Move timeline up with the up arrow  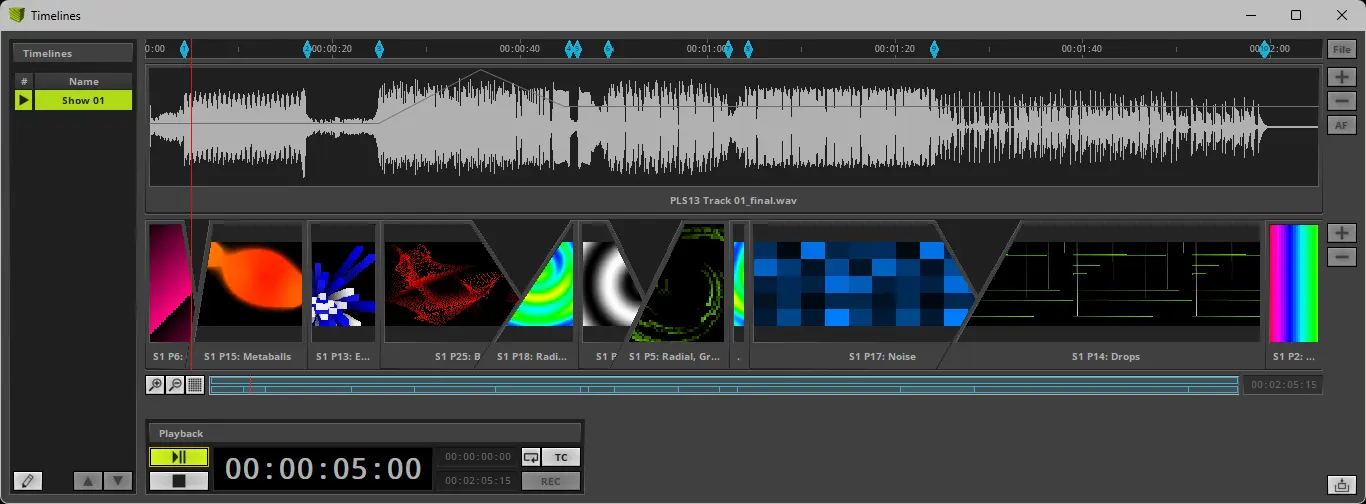[88, 481]
